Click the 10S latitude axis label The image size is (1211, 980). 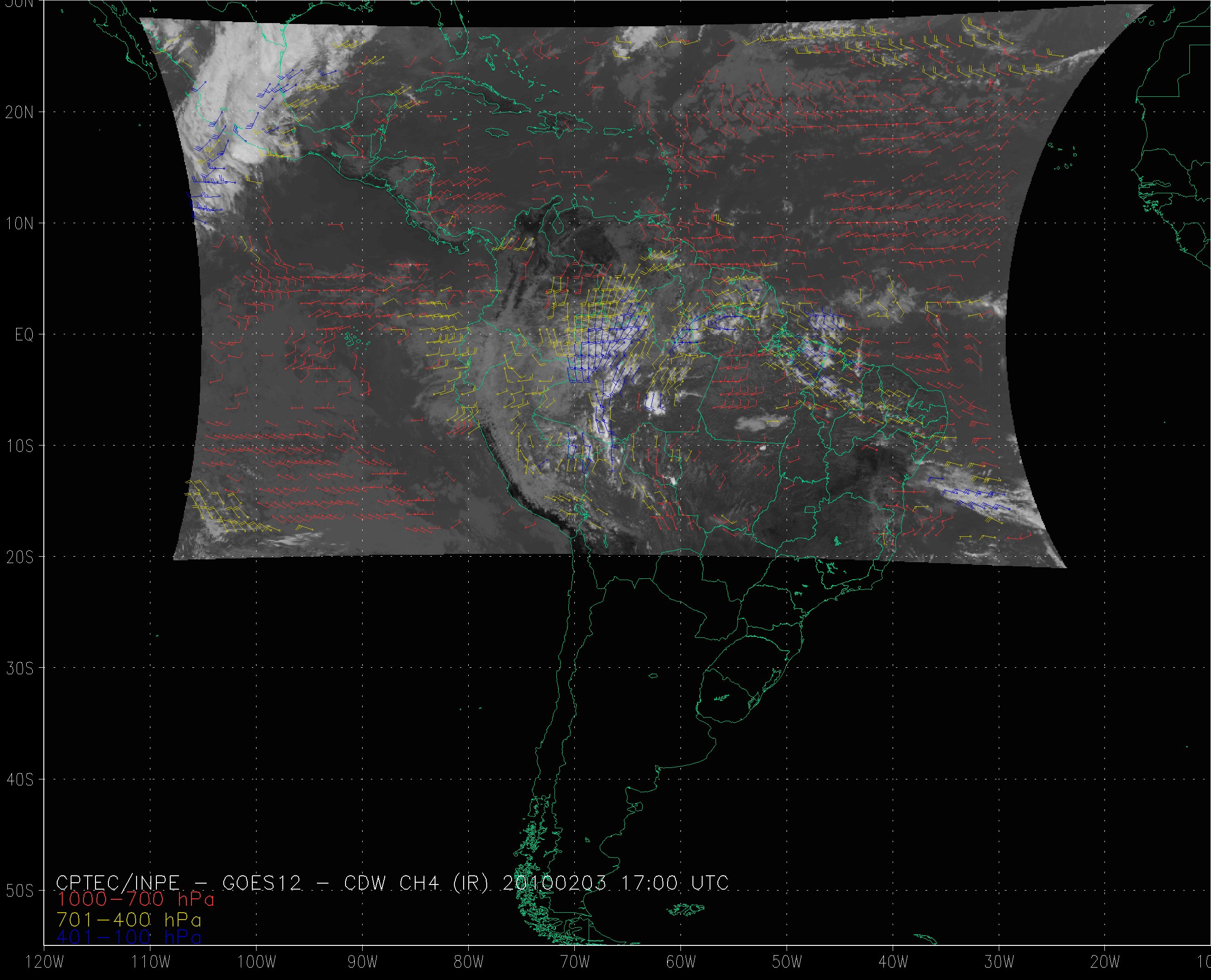pyautogui.click(x=19, y=446)
